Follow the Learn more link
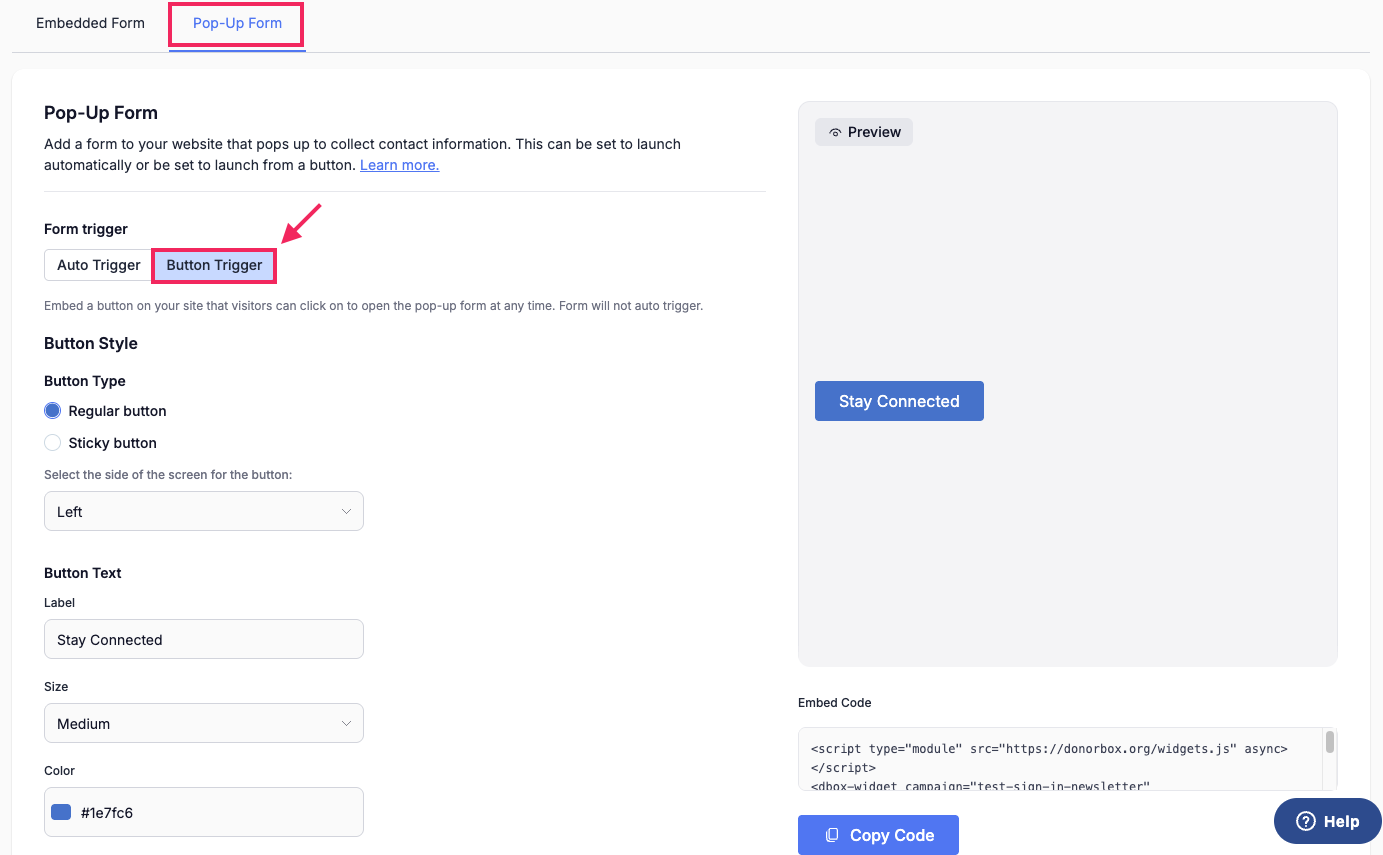 (399, 165)
